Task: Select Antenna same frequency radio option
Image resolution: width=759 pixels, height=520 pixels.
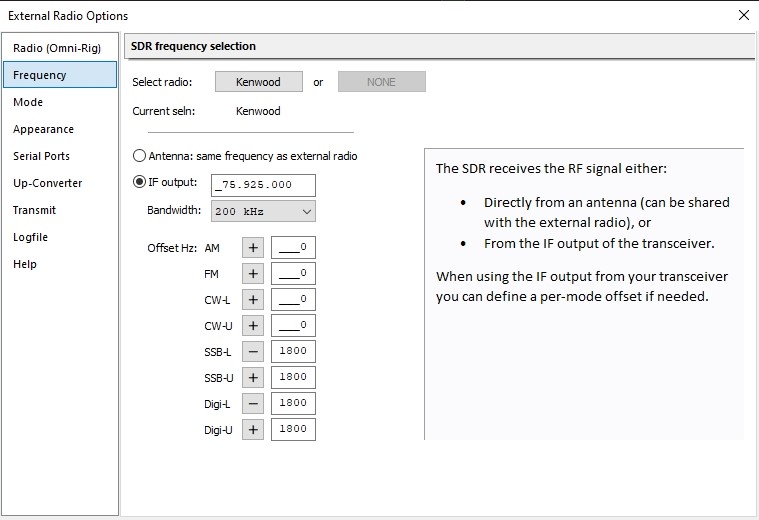Action: (x=140, y=156)
